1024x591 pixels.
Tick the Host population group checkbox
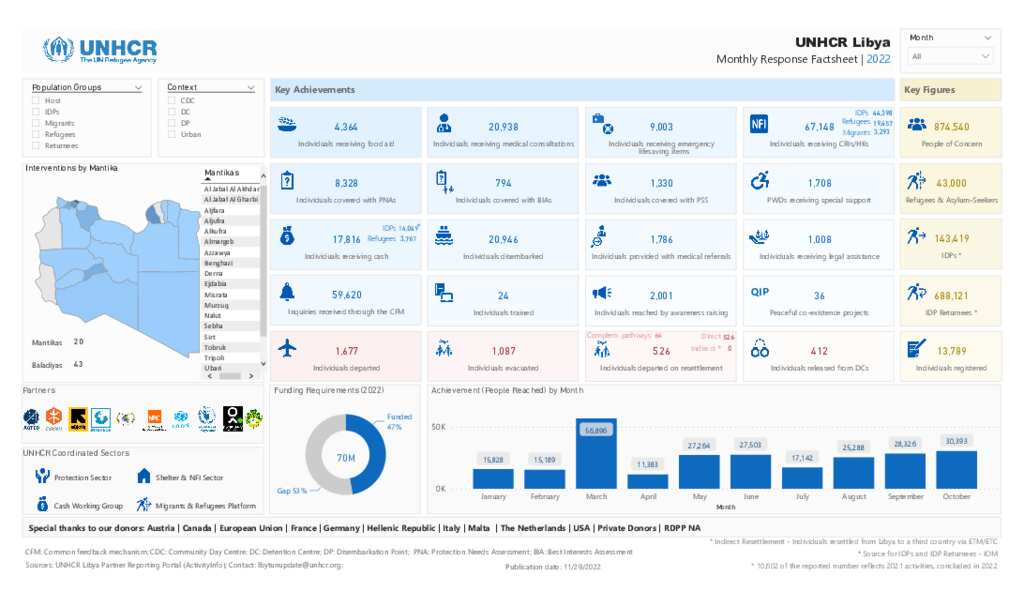(x=36, y=101)
